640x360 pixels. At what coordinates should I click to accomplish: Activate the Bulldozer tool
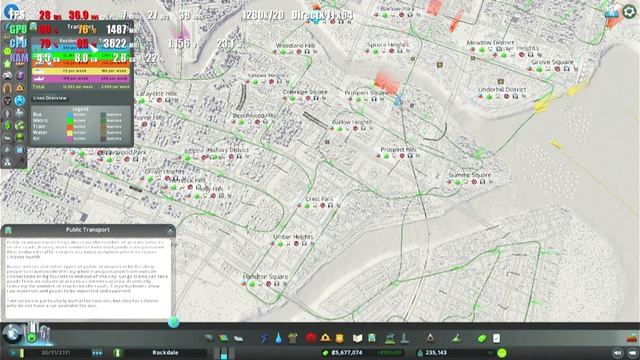pyautogui.click(x=632, y=338)
